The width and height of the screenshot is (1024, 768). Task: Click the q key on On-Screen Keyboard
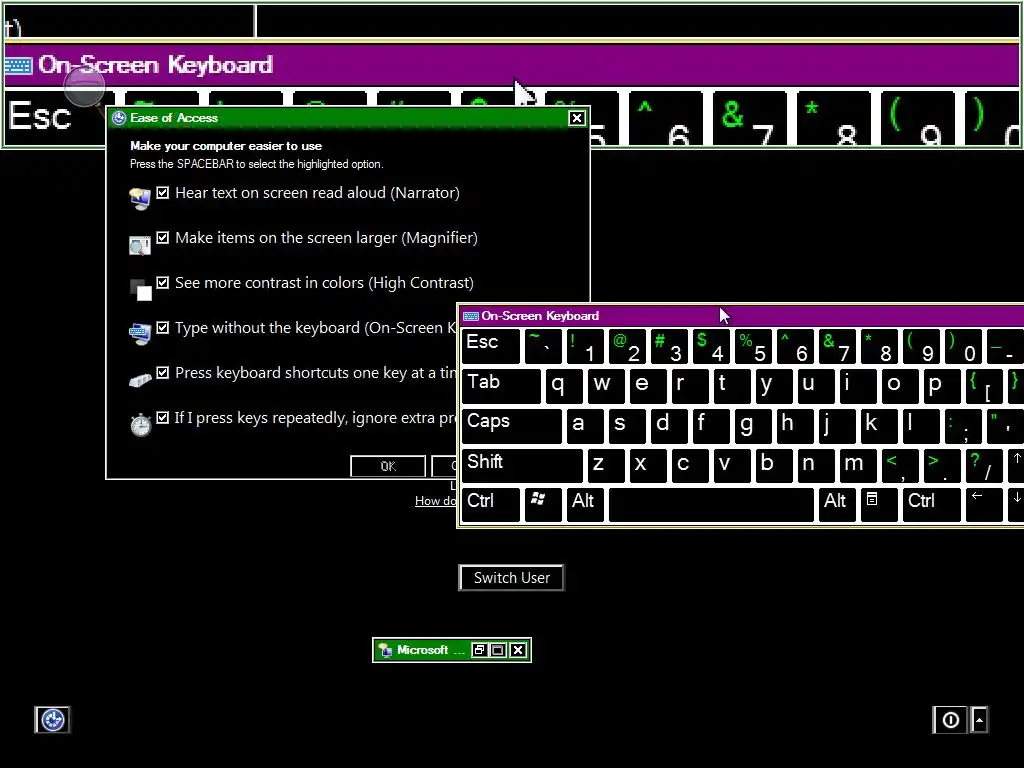pos(564,386)
